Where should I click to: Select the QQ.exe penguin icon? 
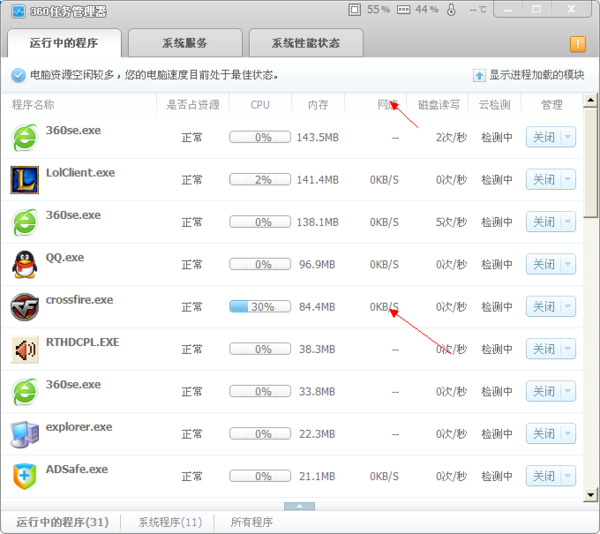pos(25,264)
